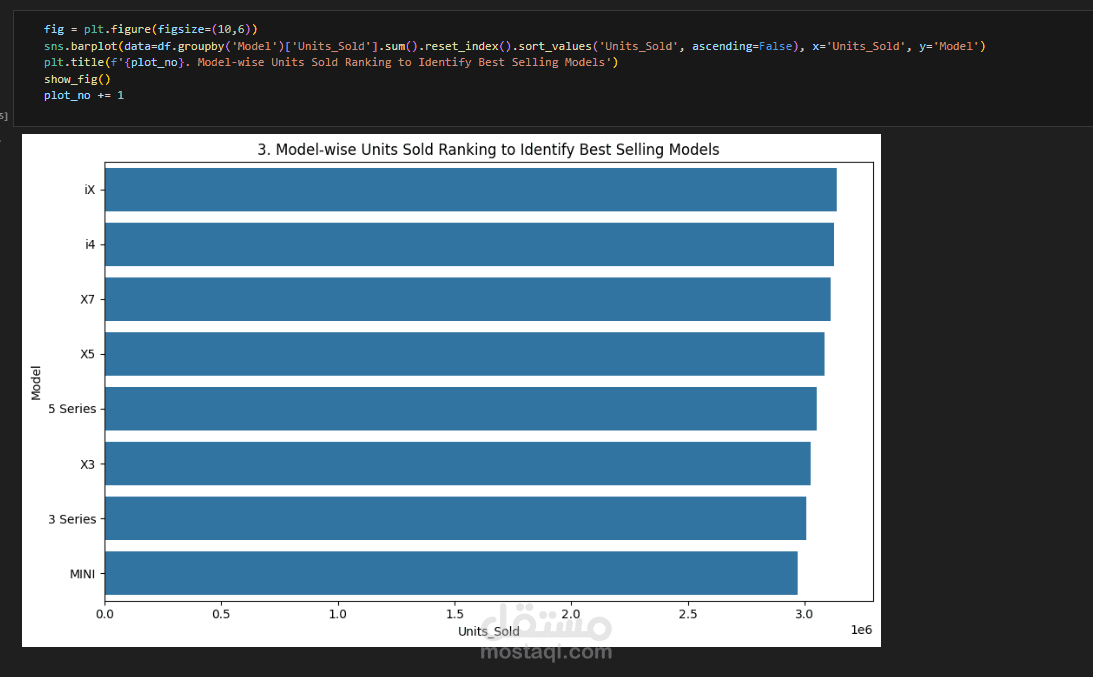Click the chart title text

(488, 150)
